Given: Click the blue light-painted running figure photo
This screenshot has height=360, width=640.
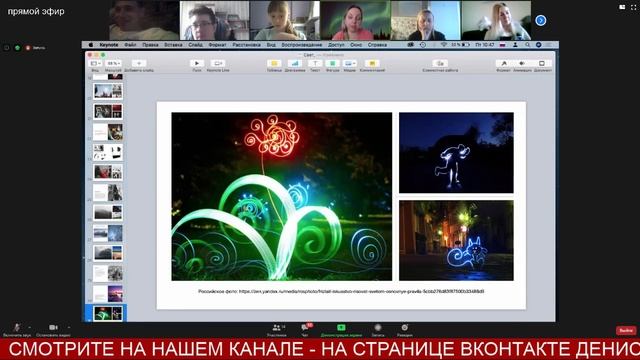Looking at the screenshot, I should (456, 153).
